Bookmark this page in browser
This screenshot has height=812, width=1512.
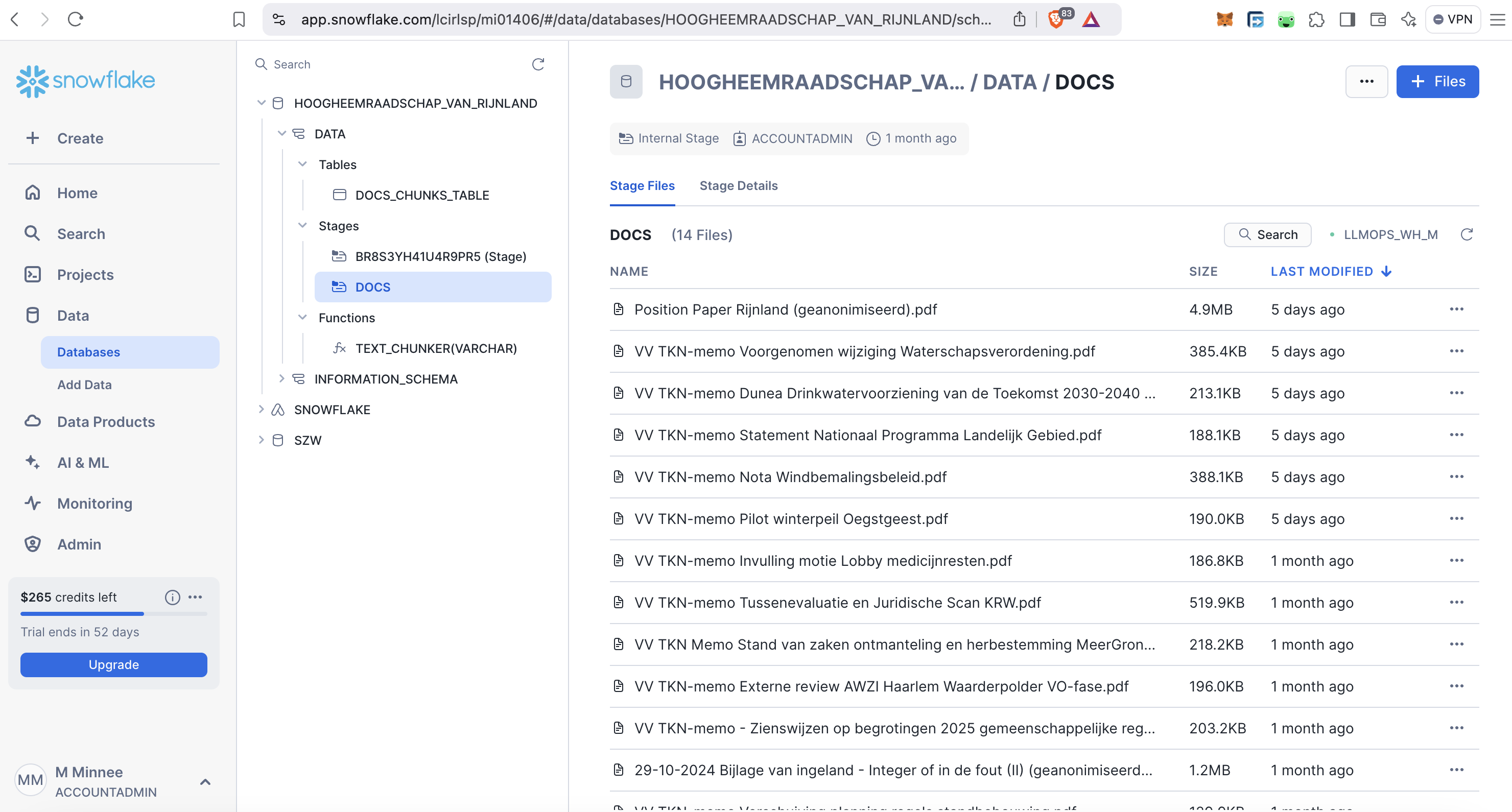click(x=239, y=19)
